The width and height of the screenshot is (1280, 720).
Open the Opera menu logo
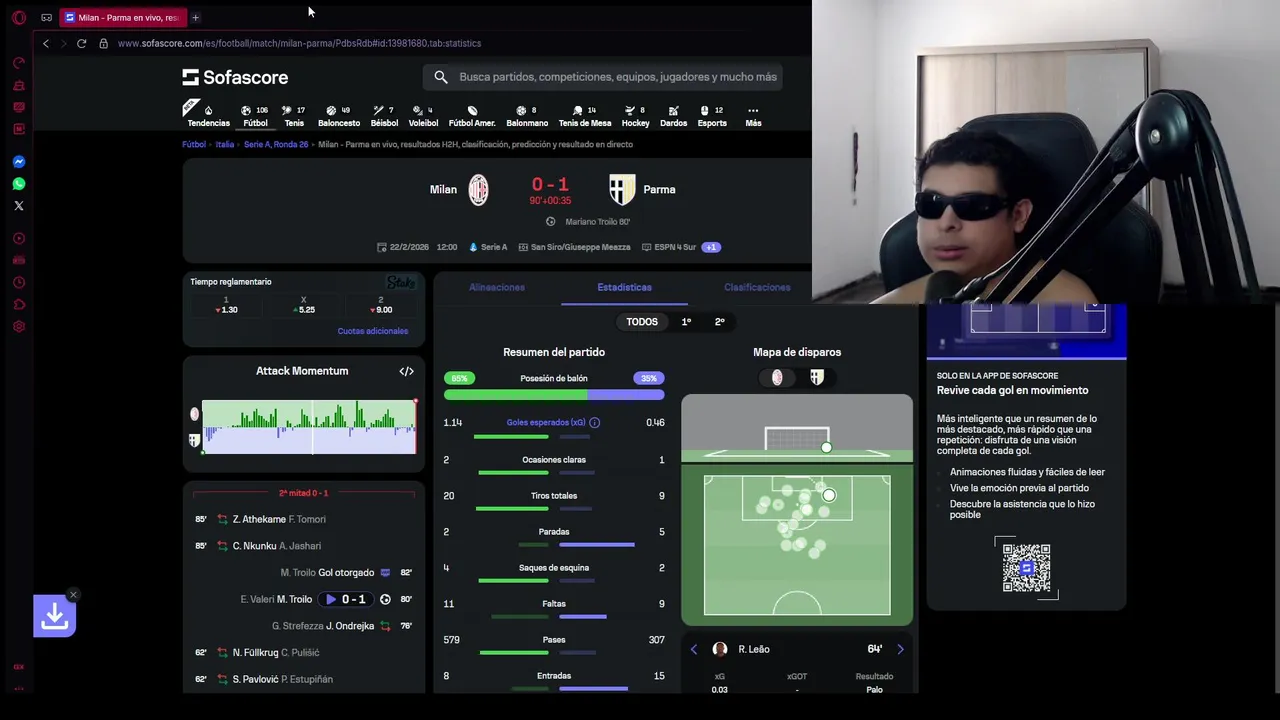(18, 17)
